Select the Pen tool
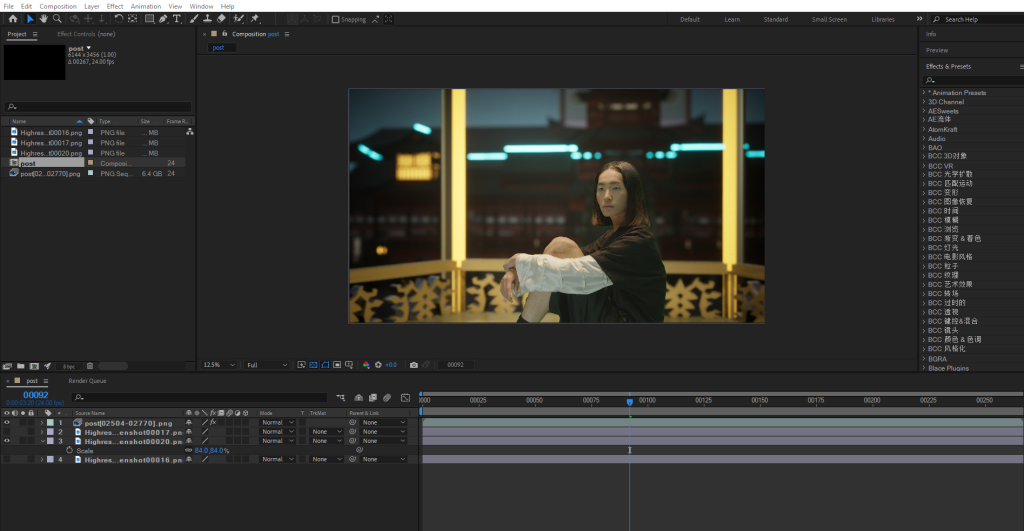The height and width of the screenshot is (531, 1024). pyautogui.click(x=163, y=19)
